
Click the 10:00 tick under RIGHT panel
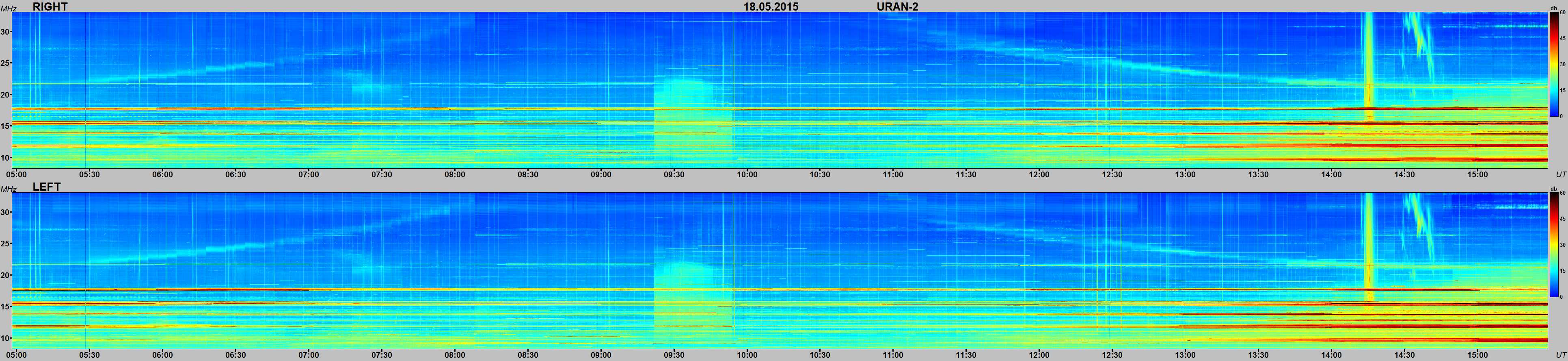747,174
